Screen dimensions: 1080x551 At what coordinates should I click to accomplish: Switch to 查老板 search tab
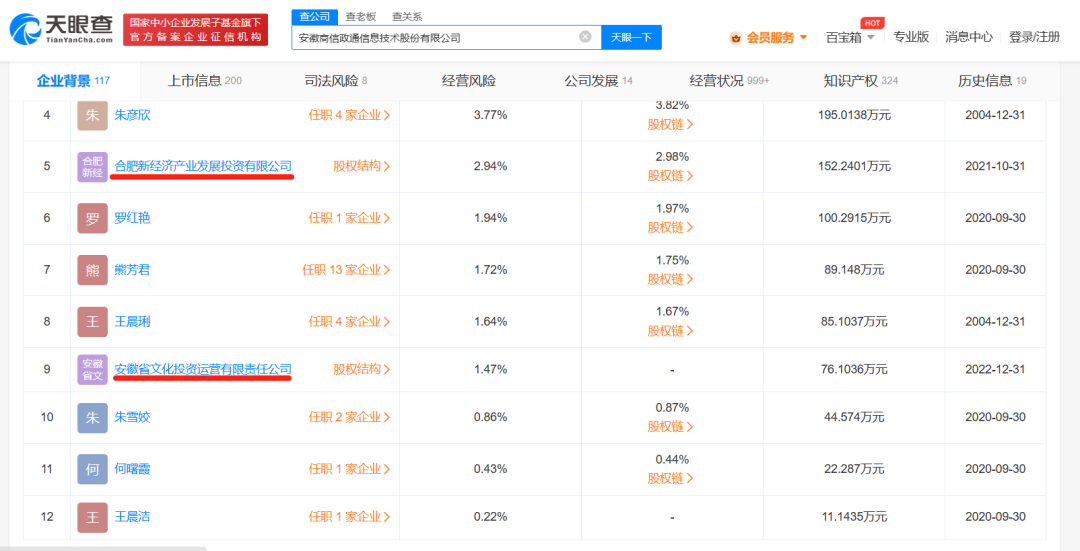tap(361, 17)
